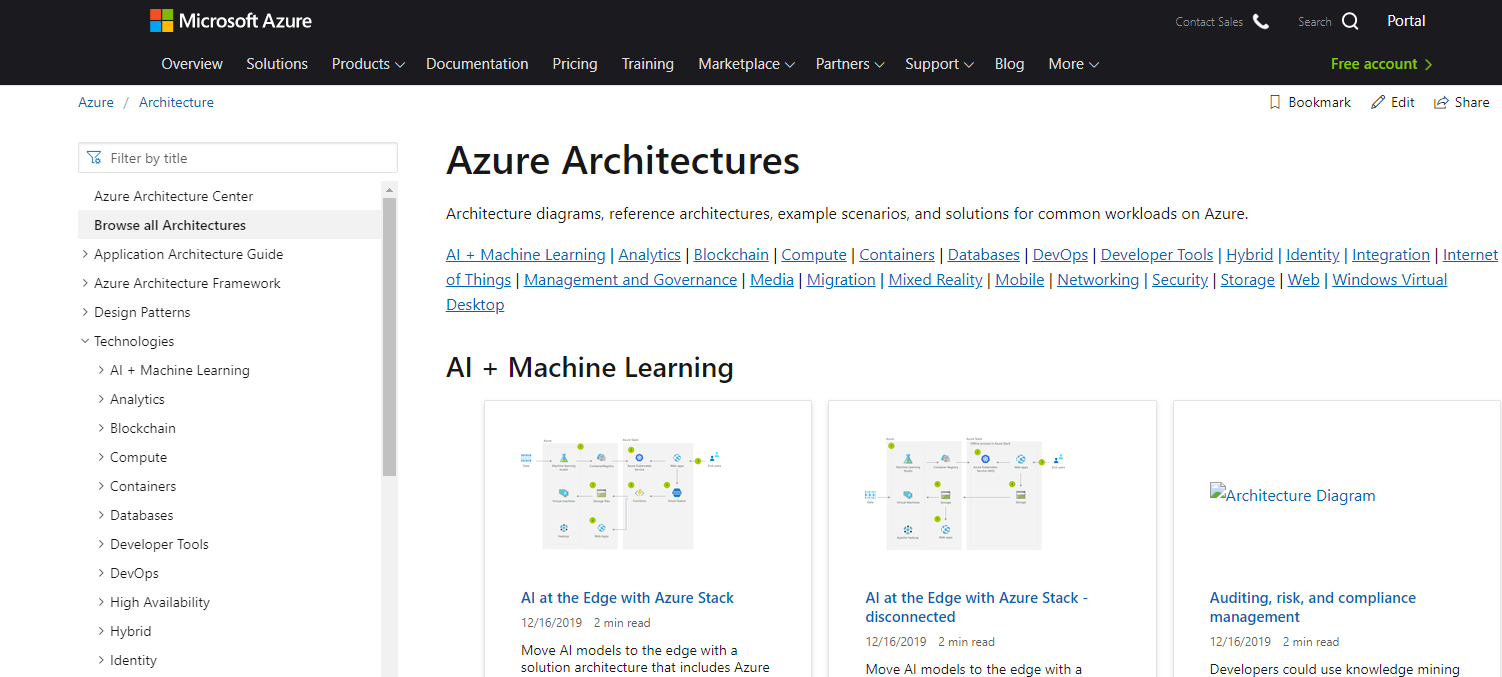Screen dimensions: 1502x677
Task: Jump to Containers category link
Action: [897, 255]
